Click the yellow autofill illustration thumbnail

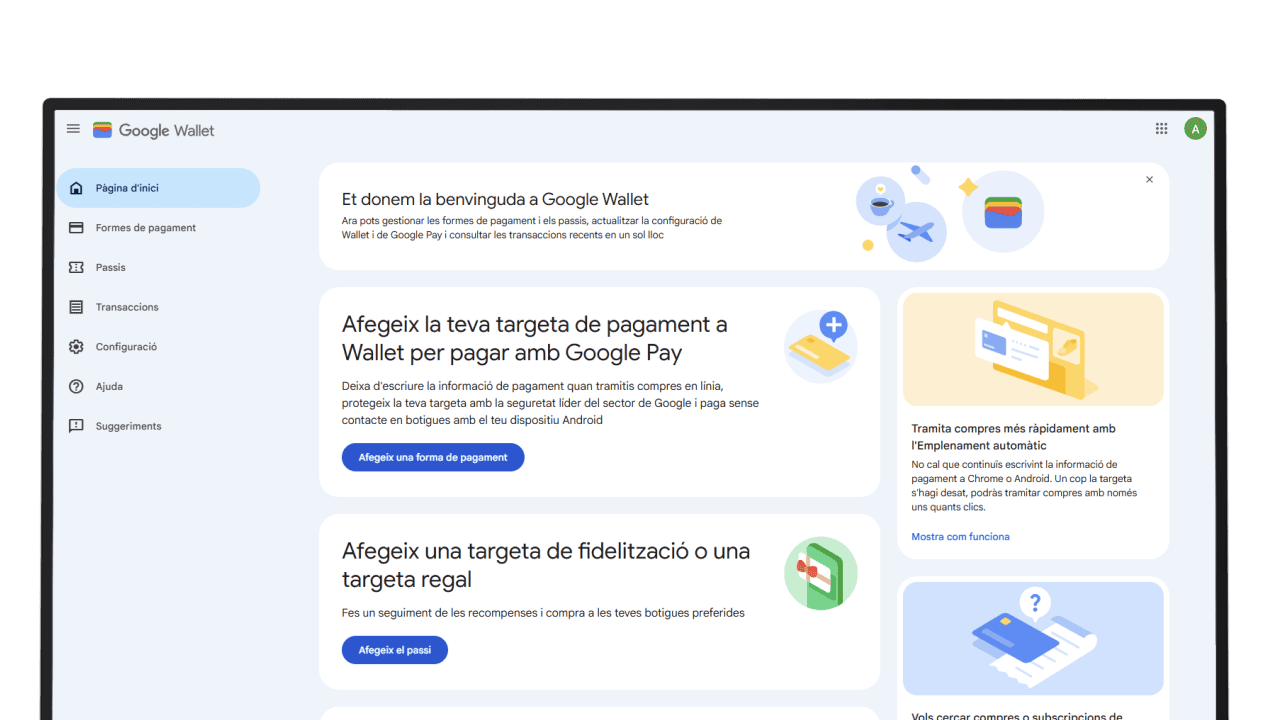point(1033,349)
